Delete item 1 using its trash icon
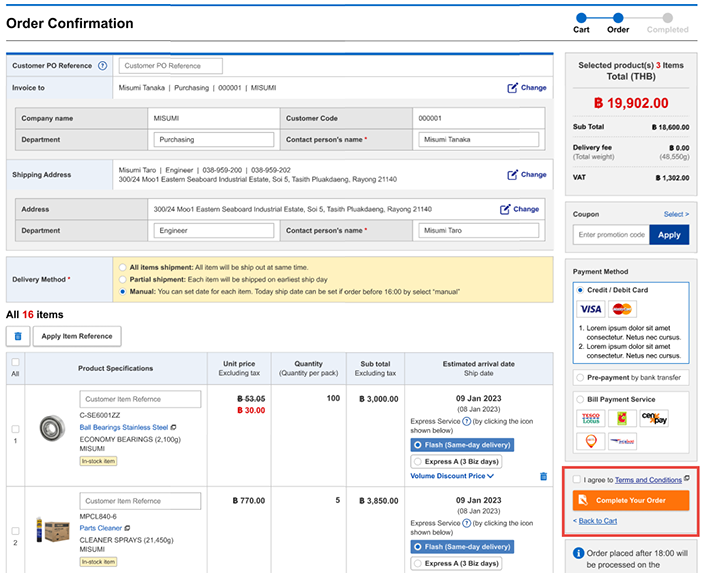Viewport: 703px width, 573px height. 543,476
